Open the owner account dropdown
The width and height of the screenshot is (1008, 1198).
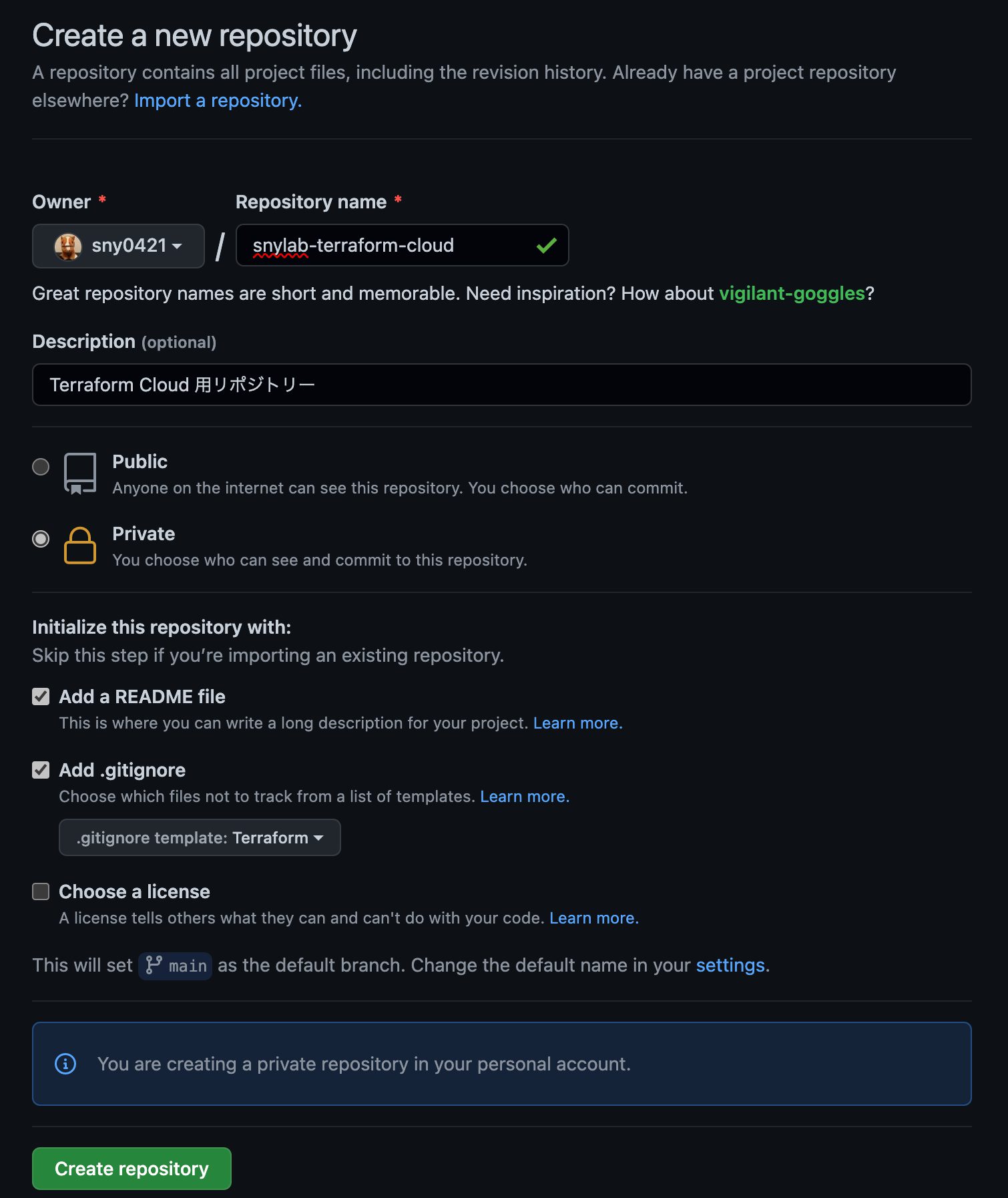coord(118,246)
